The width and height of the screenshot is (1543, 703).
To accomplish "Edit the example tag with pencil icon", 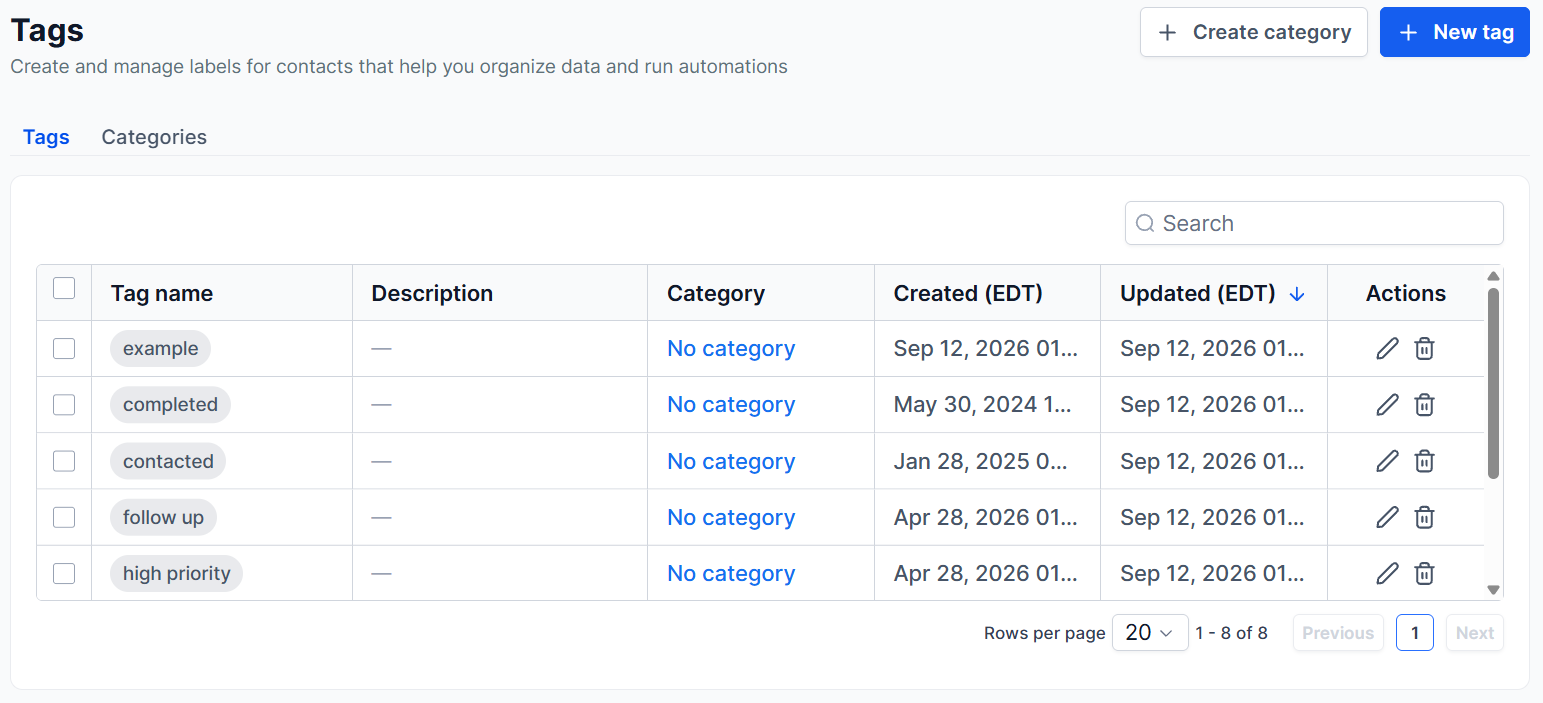I will [x=1387, y=348].
